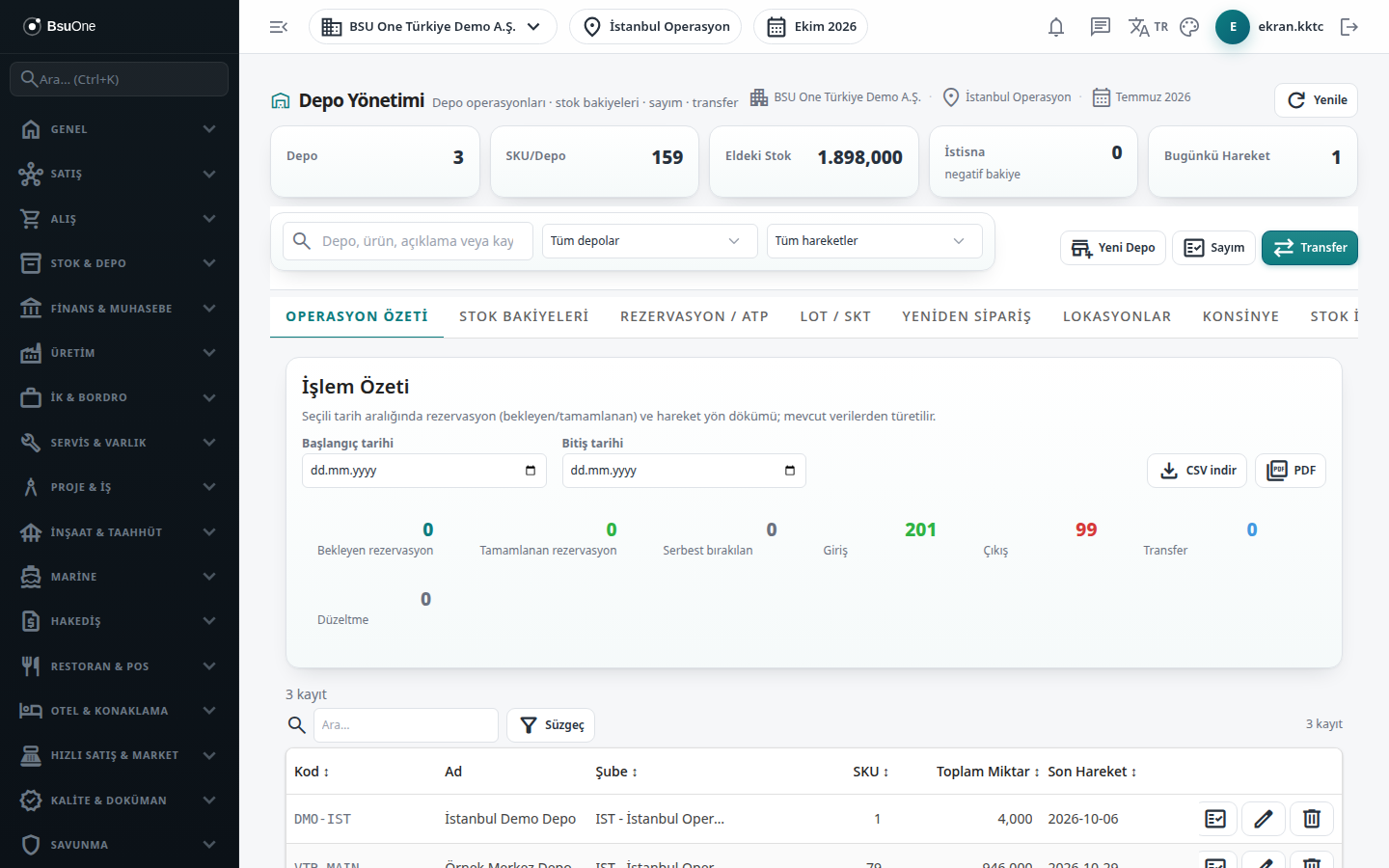The image size is (1389, 868).
Task: Click the theme palette icon
Action: 1189,27
